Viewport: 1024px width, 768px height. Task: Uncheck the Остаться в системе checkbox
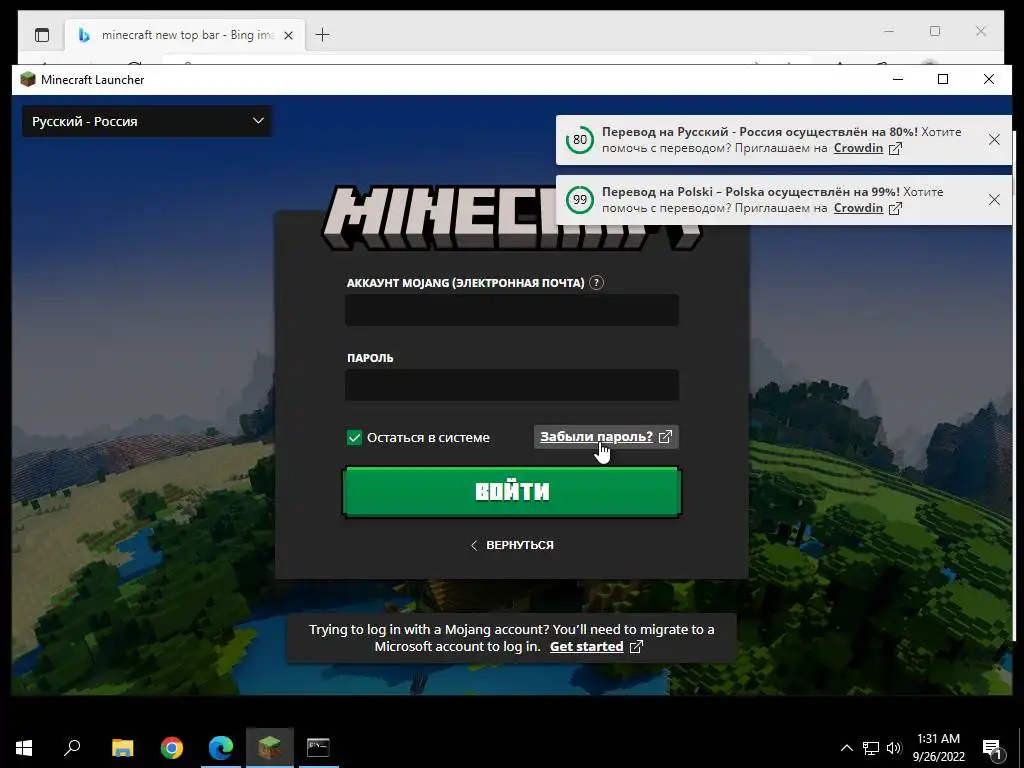(x=354, y=438)
